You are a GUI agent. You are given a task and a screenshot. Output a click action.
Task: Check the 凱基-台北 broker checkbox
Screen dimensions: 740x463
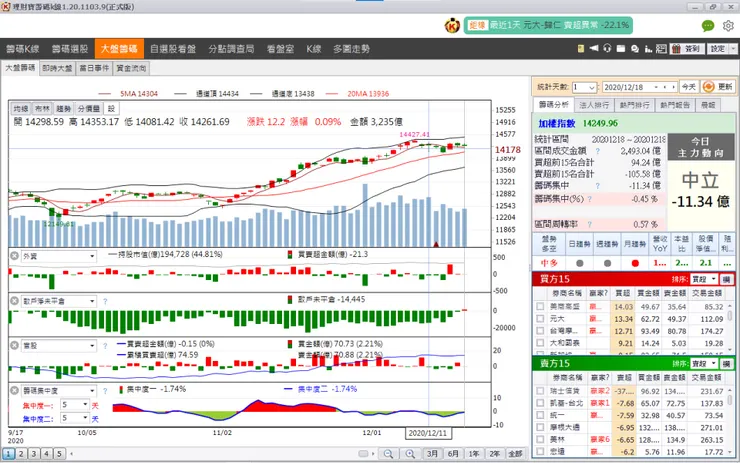pyautogui.click(x=540, y=404)
